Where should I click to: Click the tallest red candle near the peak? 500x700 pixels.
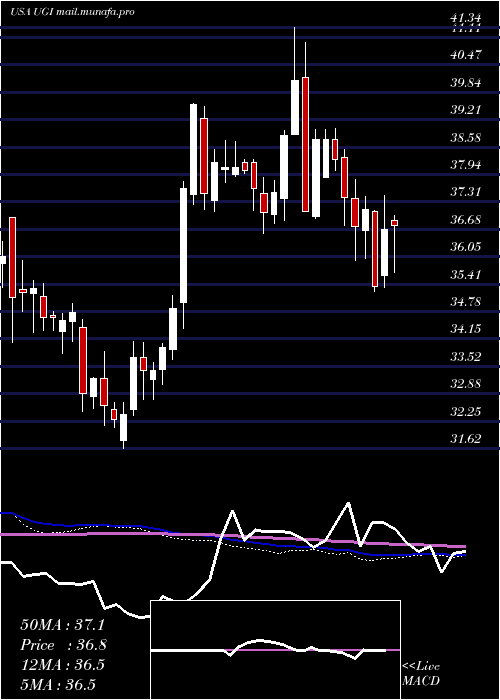click(305, 144)
